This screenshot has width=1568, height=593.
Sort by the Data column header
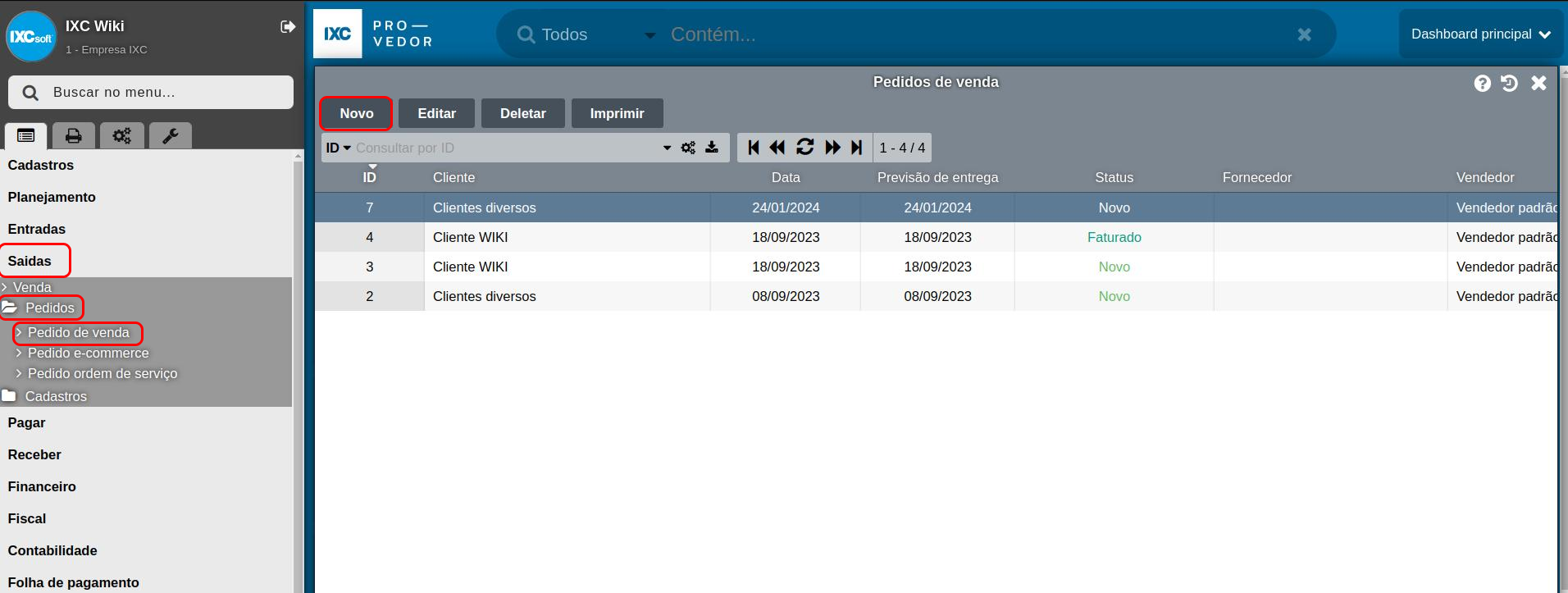pyautogui.click(x=786, y=177)
